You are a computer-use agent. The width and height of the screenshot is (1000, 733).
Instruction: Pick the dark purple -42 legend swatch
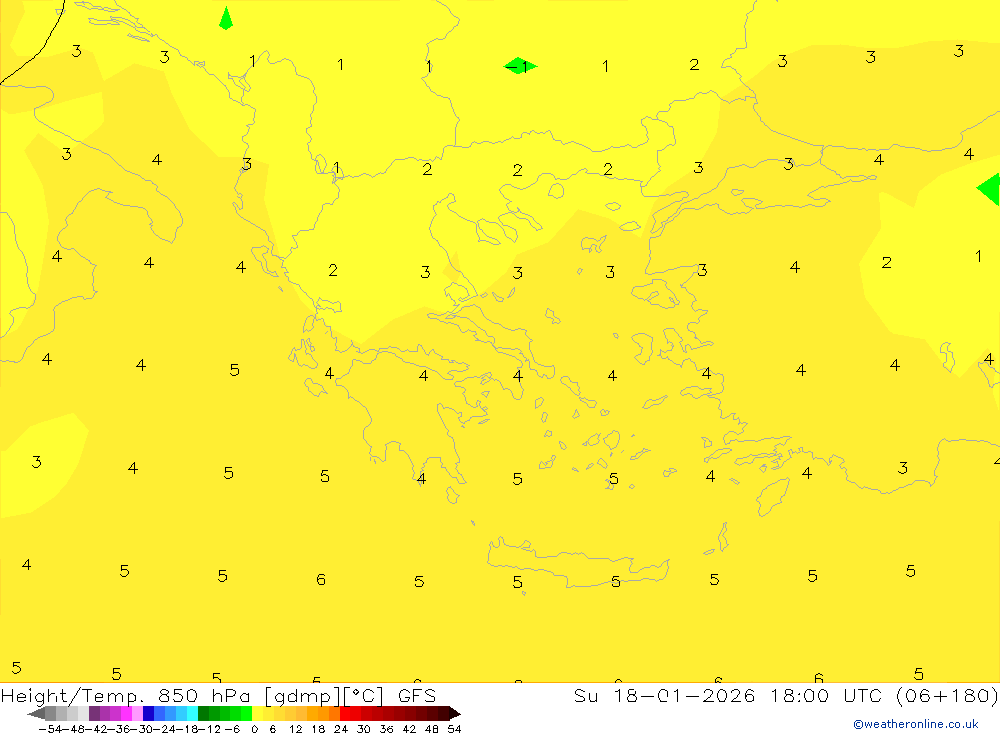94,714
